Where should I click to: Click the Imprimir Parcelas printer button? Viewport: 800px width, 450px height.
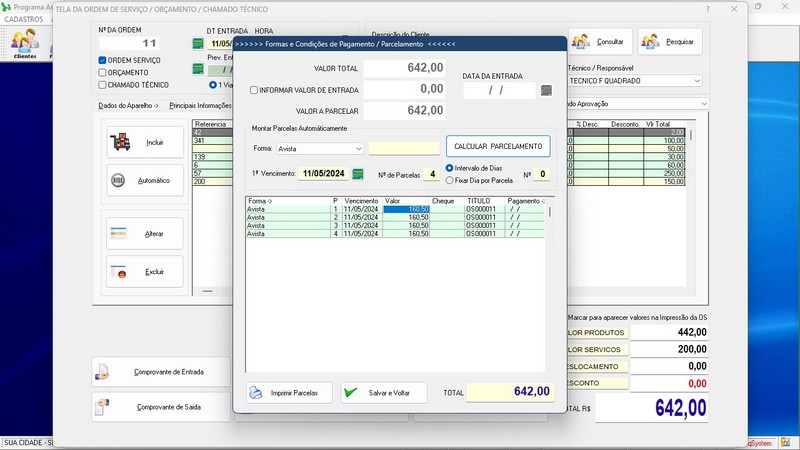[x=290, y=393]
